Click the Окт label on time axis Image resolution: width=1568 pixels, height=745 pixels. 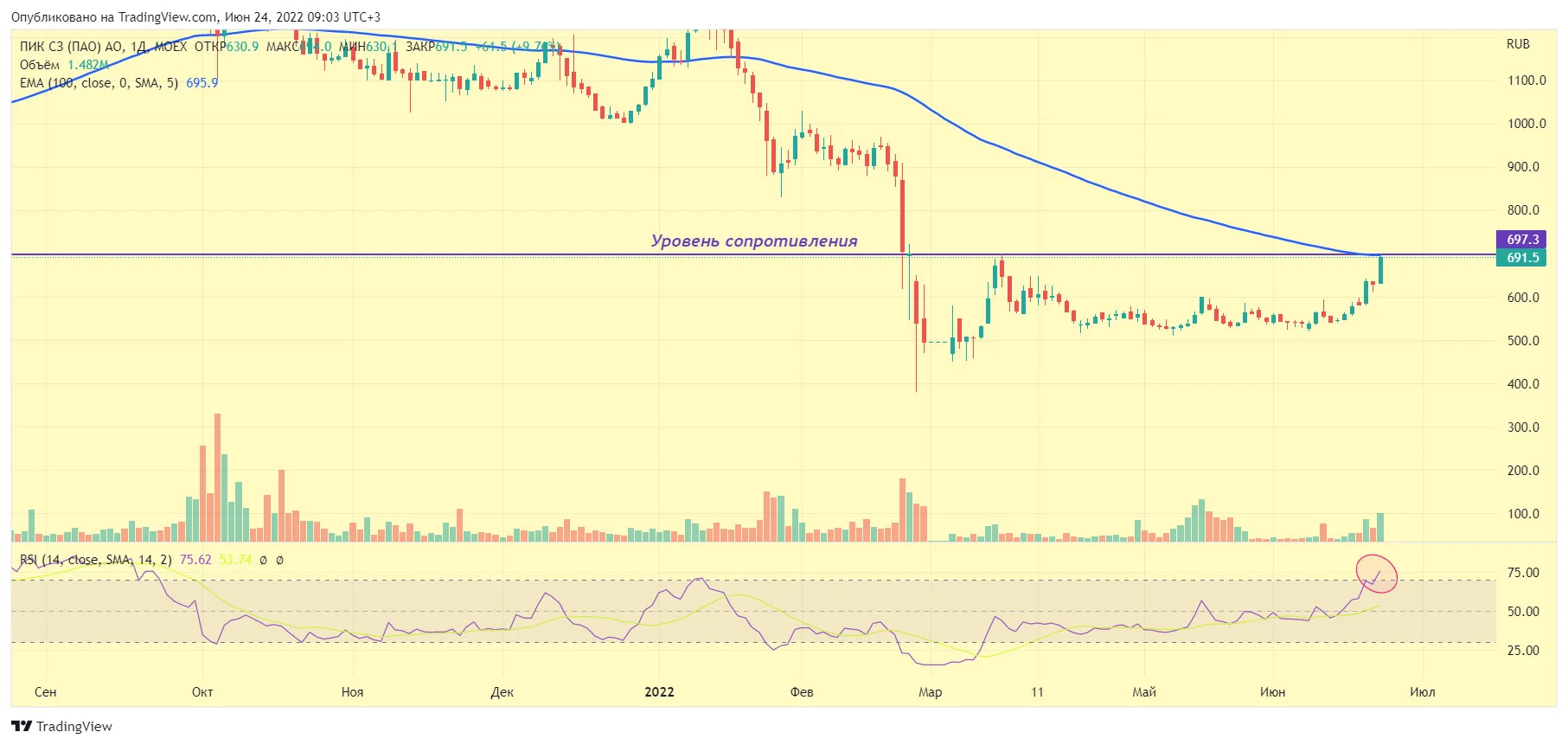pyautogui.click(x=202, y=692)
